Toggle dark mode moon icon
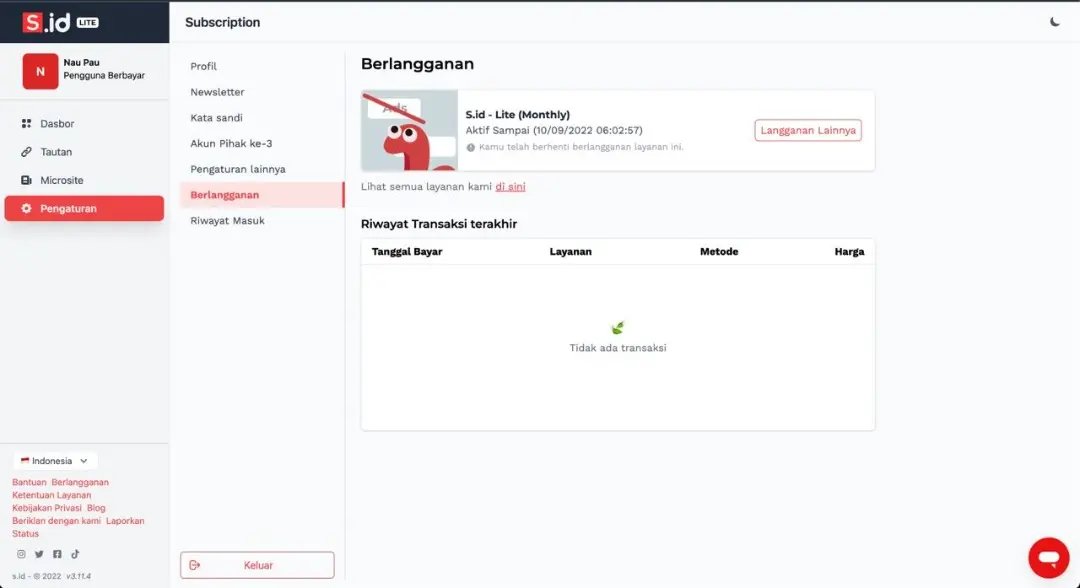 [1055, 22]
